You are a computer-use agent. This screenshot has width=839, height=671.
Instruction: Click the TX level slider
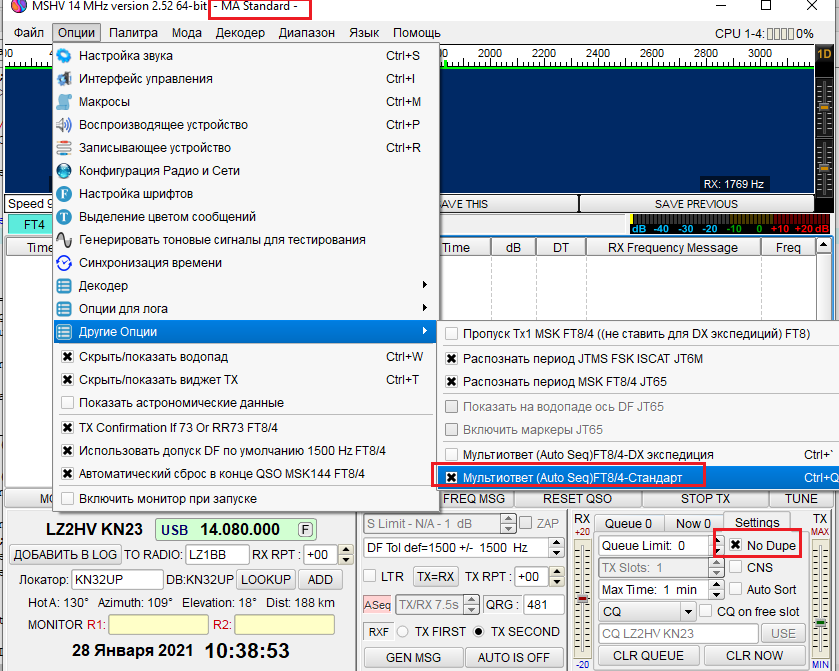[x=821, y=622]
